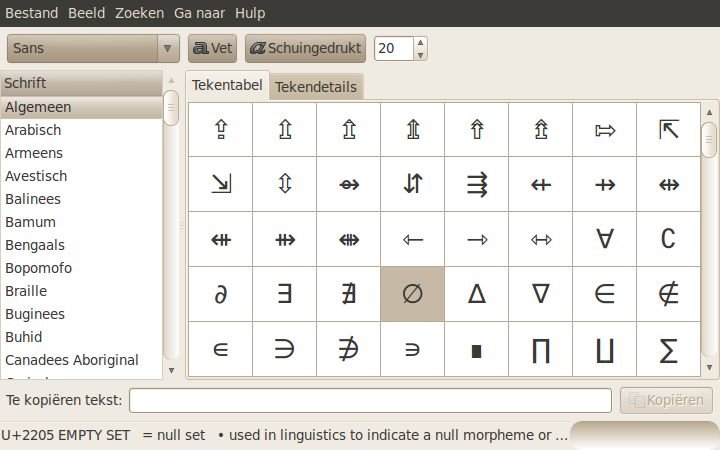
Task: Increase font size with up stepper arrow
Action: (x=420, y=42)
